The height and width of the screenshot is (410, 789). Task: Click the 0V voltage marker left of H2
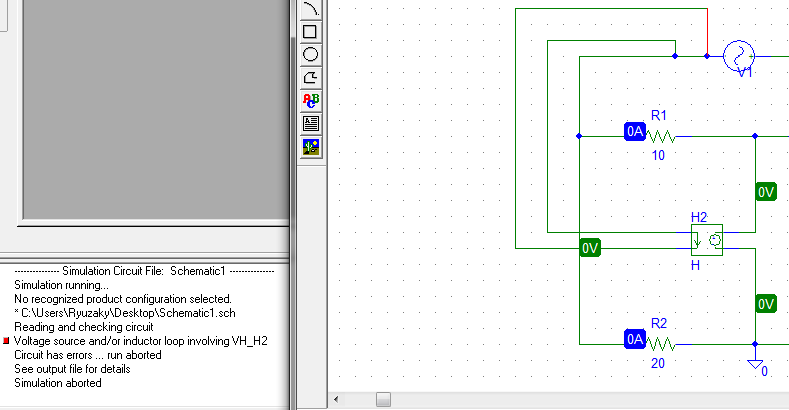click(x=591, y=248)
